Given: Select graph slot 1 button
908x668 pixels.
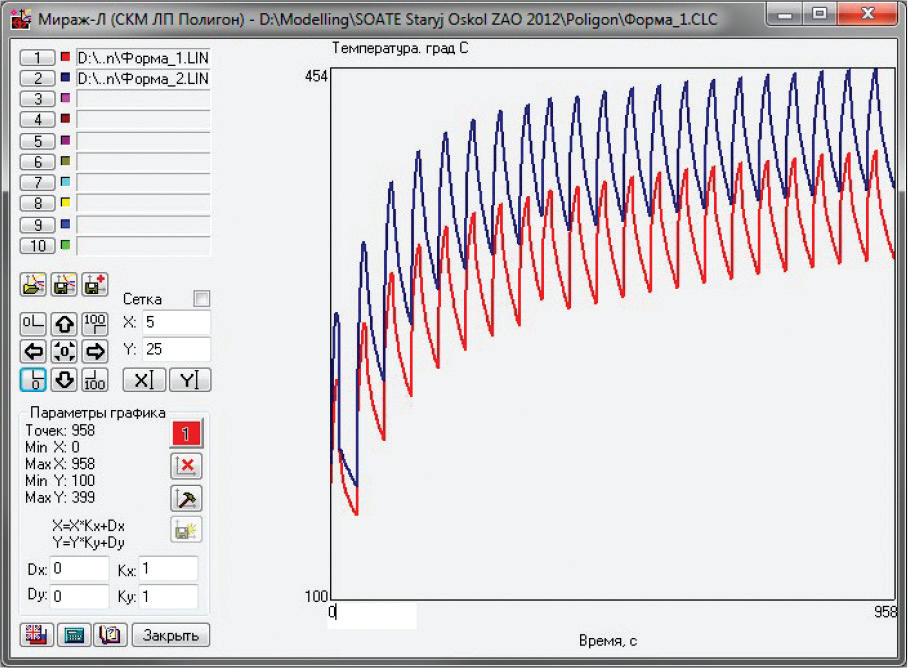Looking at the screenshot, I should click(38, 58).
